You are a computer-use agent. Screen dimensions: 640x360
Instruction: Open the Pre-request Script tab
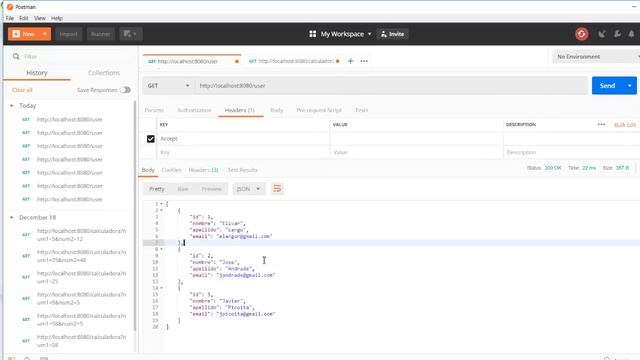319,110
